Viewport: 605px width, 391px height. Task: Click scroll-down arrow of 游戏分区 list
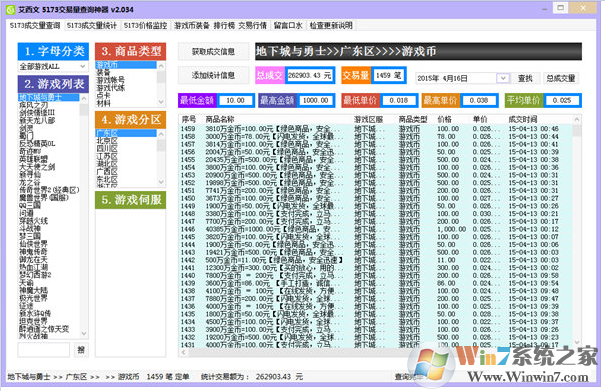(161, 181)
